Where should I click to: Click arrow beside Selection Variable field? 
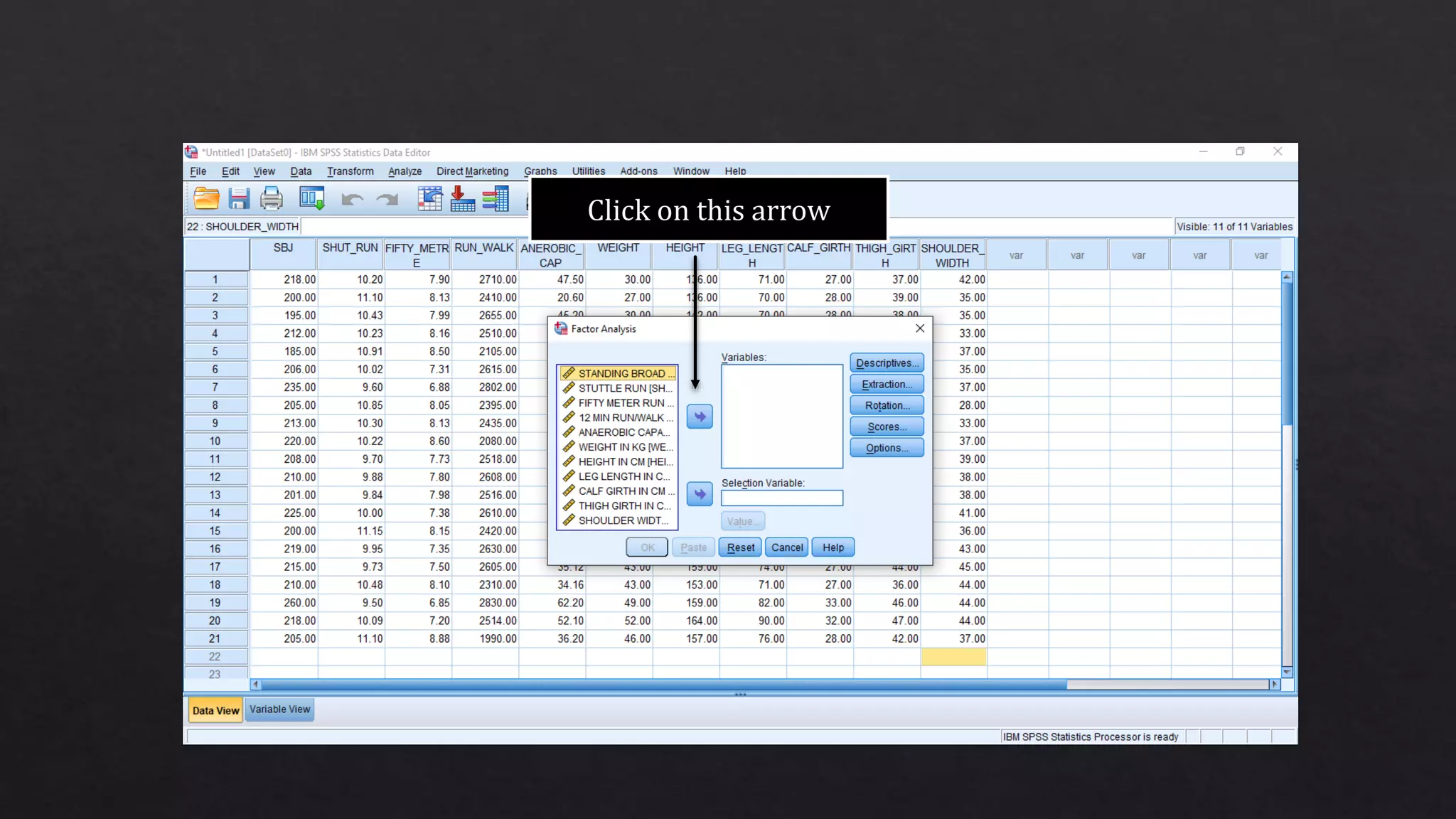700,494
